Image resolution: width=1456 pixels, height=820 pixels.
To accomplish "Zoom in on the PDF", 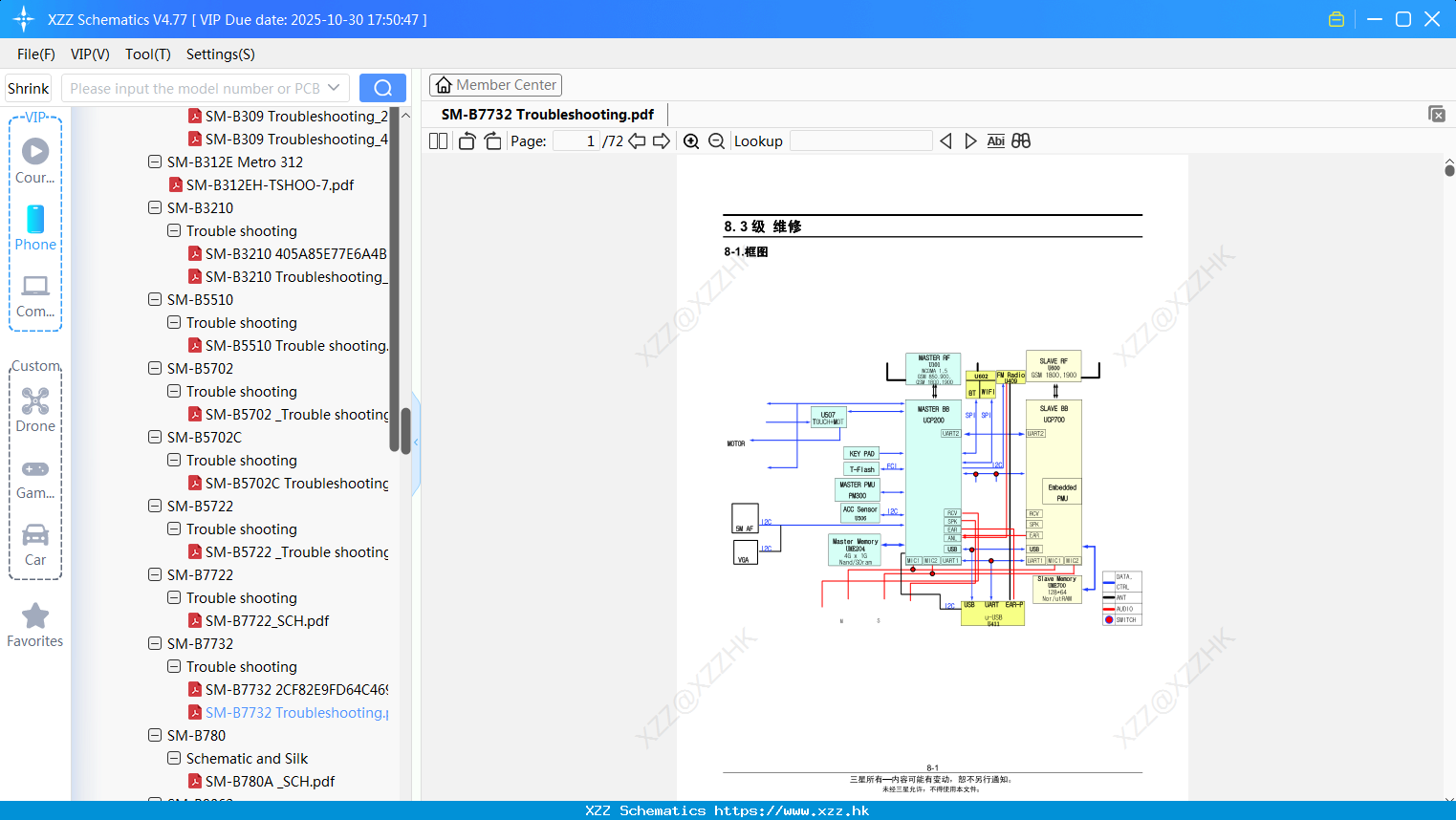I will 691,140.
